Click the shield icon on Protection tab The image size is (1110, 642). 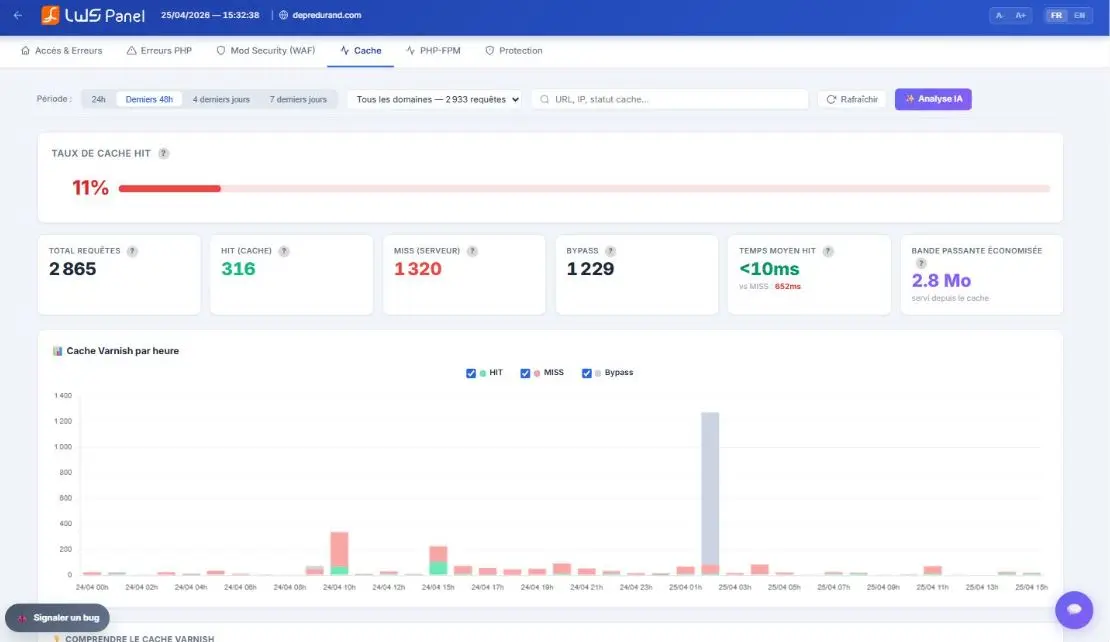[x=489, y=51]
